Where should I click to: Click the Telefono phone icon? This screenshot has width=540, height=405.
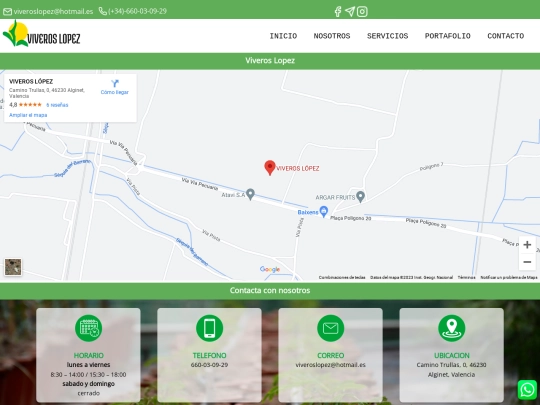209,328
